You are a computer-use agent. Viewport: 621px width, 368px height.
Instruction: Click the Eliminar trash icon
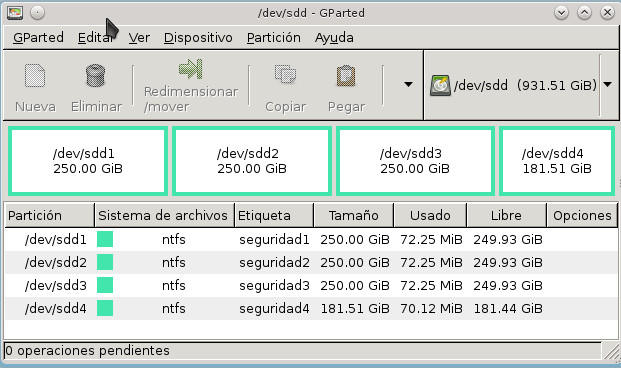click(x=95, y=75)
